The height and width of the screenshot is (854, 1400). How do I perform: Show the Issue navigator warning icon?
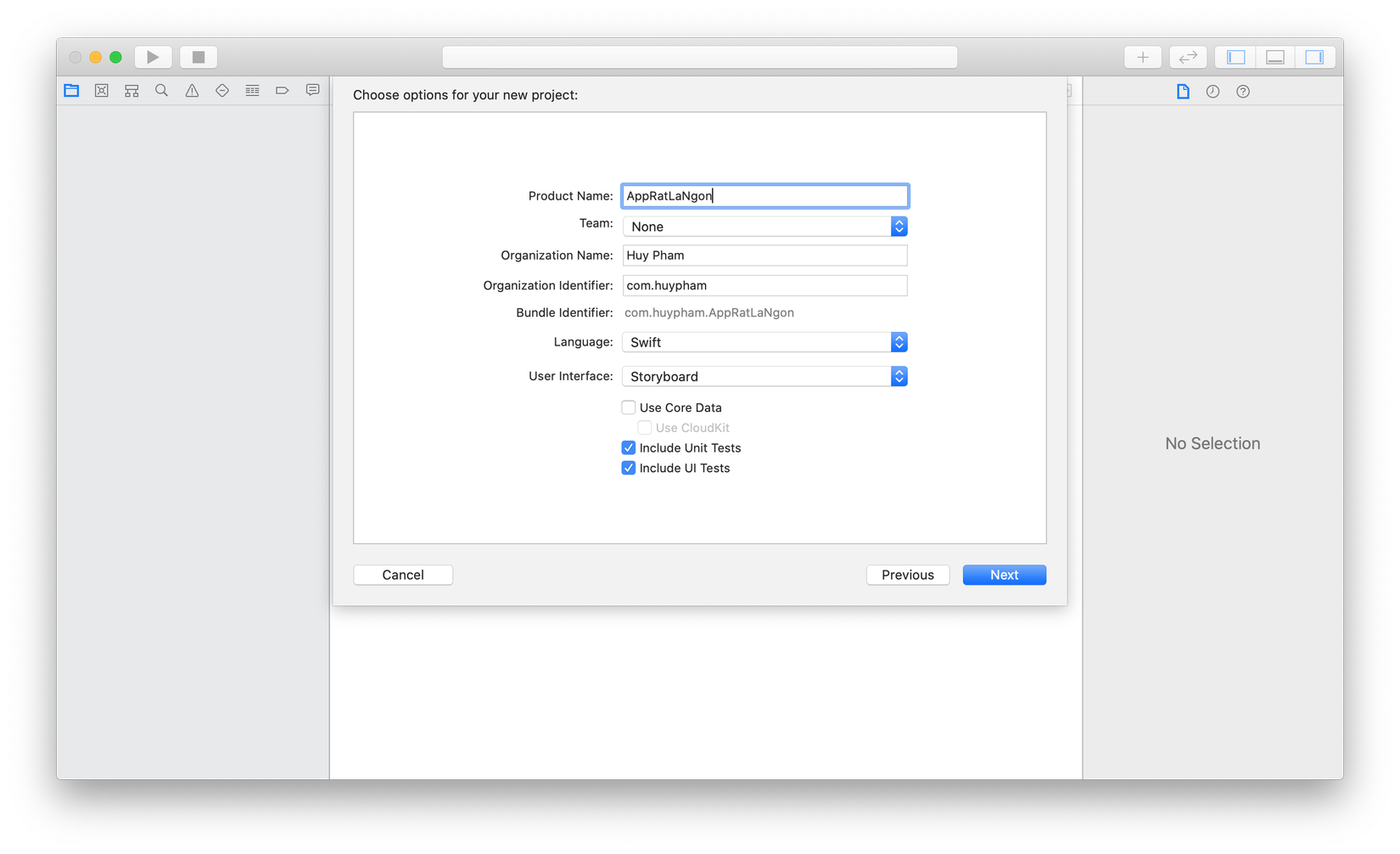click(x=192, y=91)
